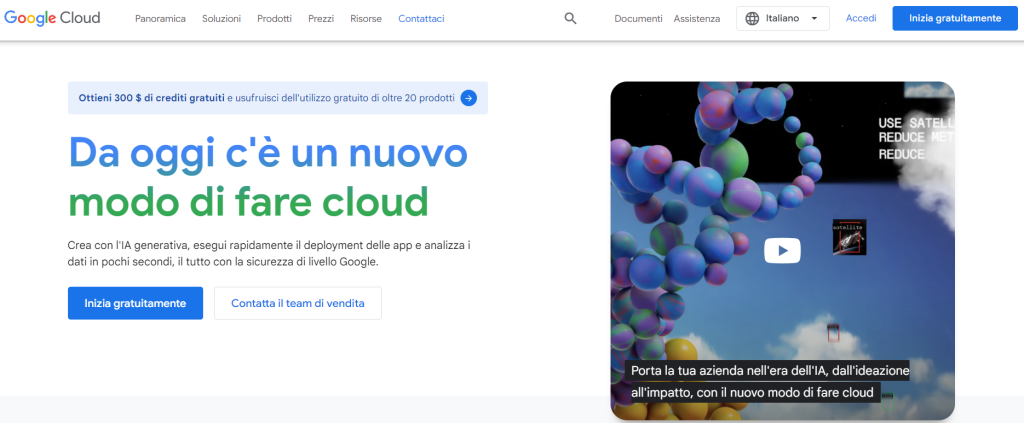Click the Google Cloud logo
The width and height of the screenshot is (1024, 423).
click(x=52, y=18)
